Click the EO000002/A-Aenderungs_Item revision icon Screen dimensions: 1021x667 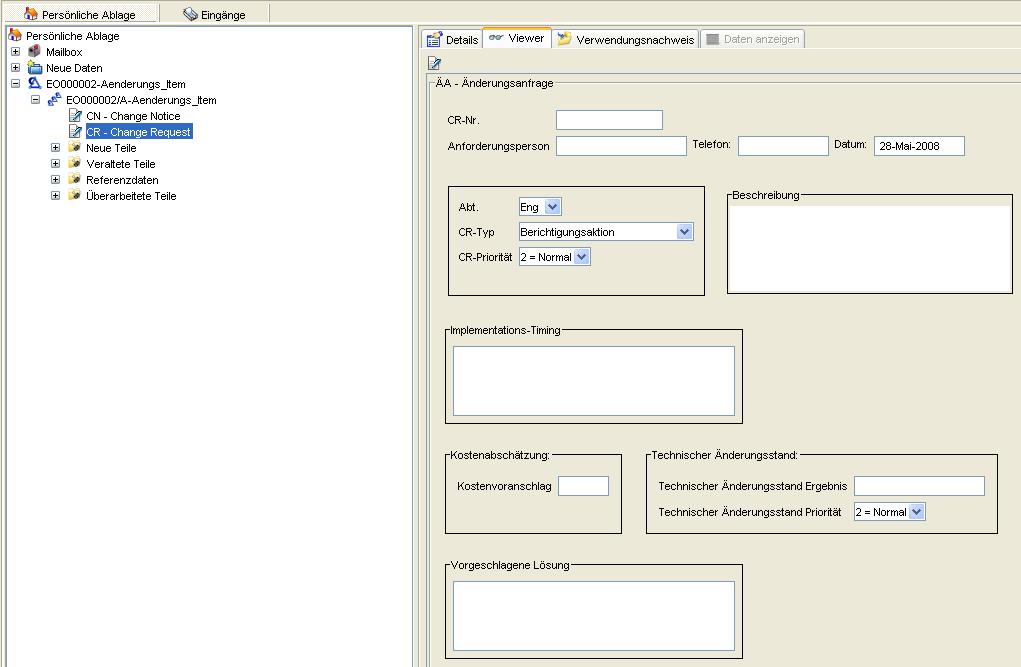[55, 100]
